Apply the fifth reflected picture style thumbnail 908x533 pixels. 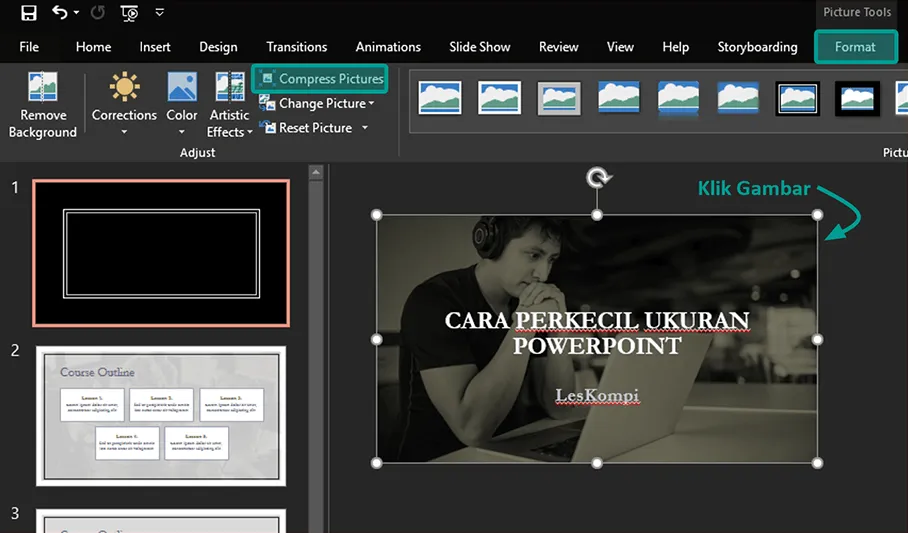pos(678,98)
